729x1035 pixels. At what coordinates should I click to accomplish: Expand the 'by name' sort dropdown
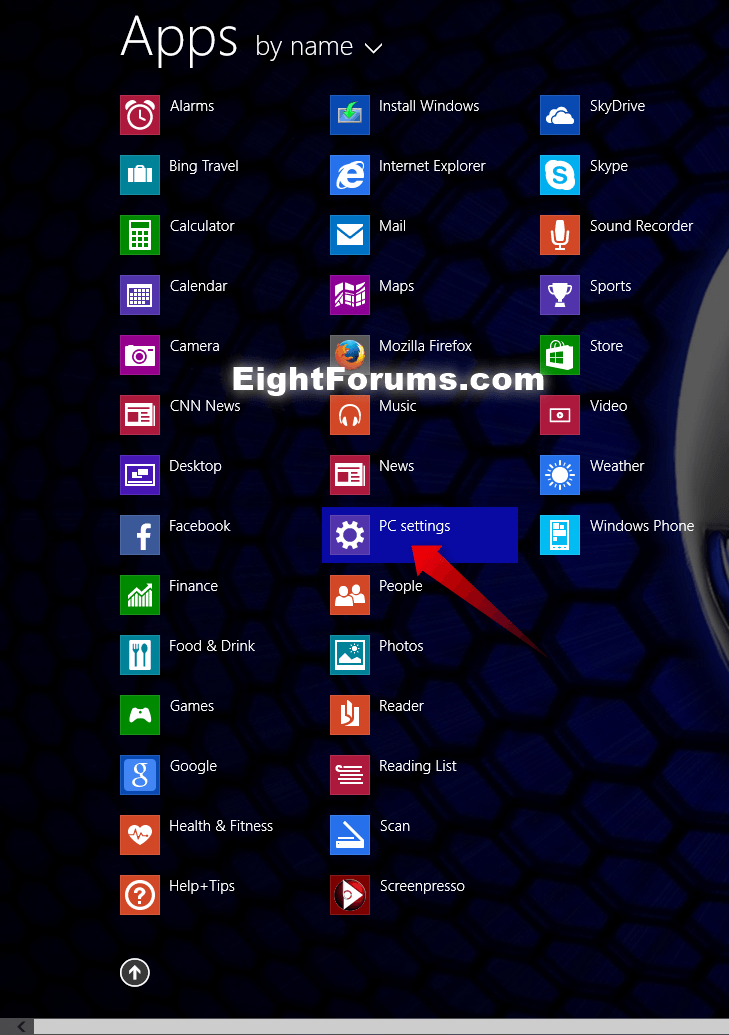point(319,47)
